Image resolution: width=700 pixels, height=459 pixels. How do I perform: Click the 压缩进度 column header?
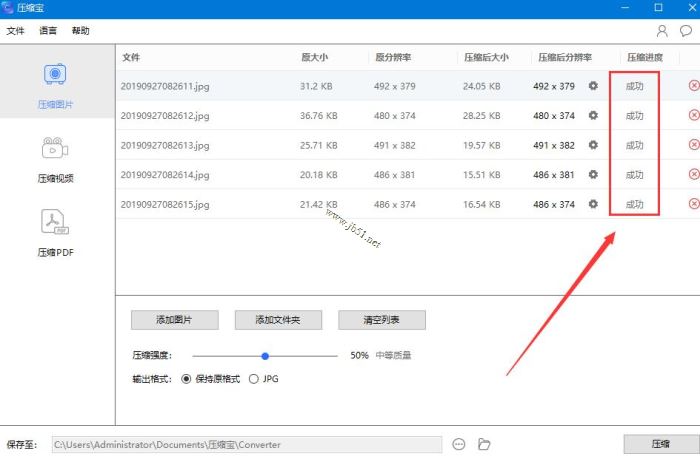click(645, 57)
